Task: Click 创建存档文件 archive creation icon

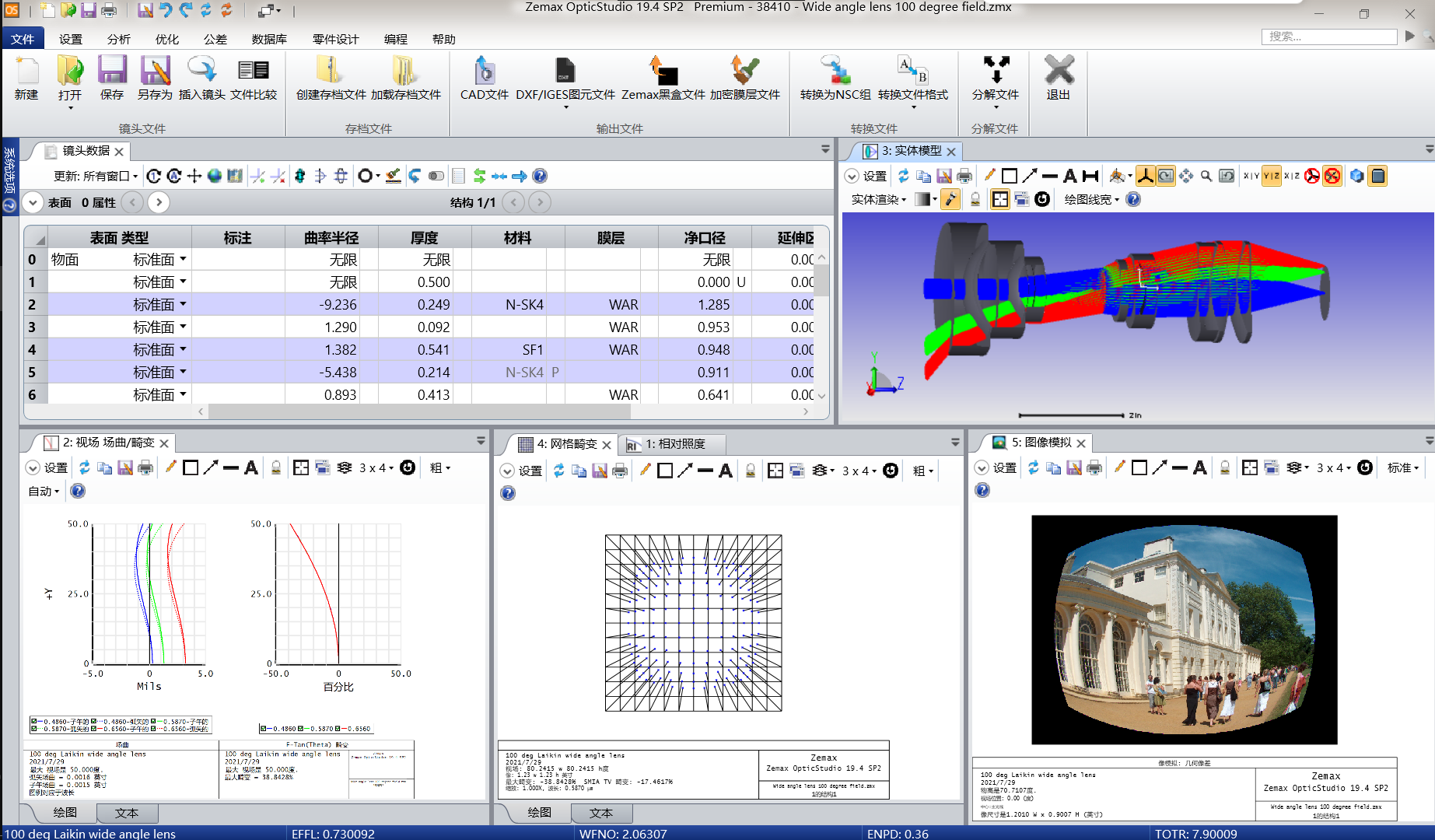Action: pyautogui.click(x=331, y=79)
